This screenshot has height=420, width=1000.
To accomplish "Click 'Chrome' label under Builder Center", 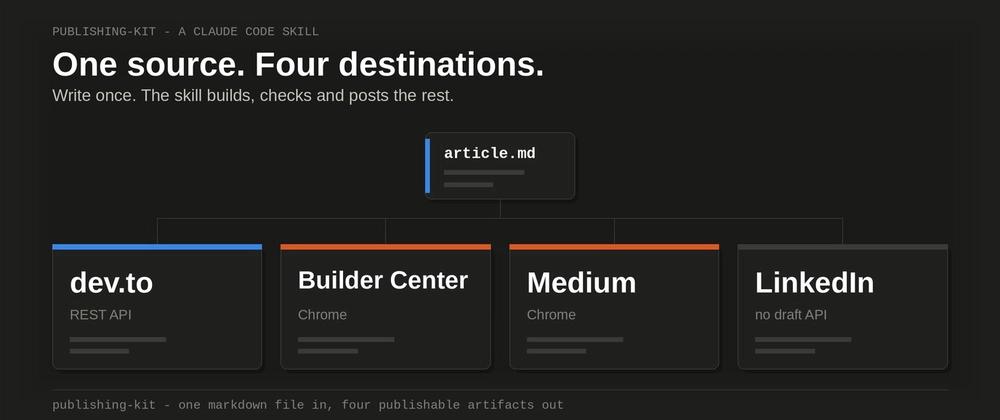I will pos(322,315).
